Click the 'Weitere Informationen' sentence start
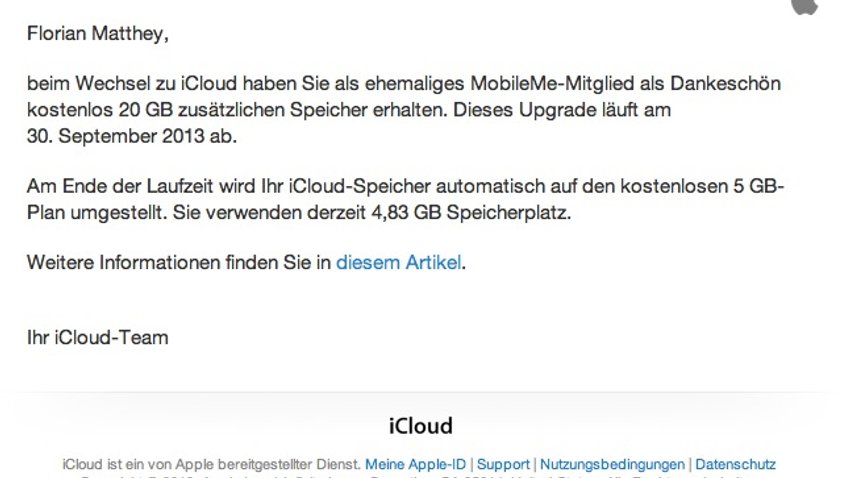 pos(123,262)
